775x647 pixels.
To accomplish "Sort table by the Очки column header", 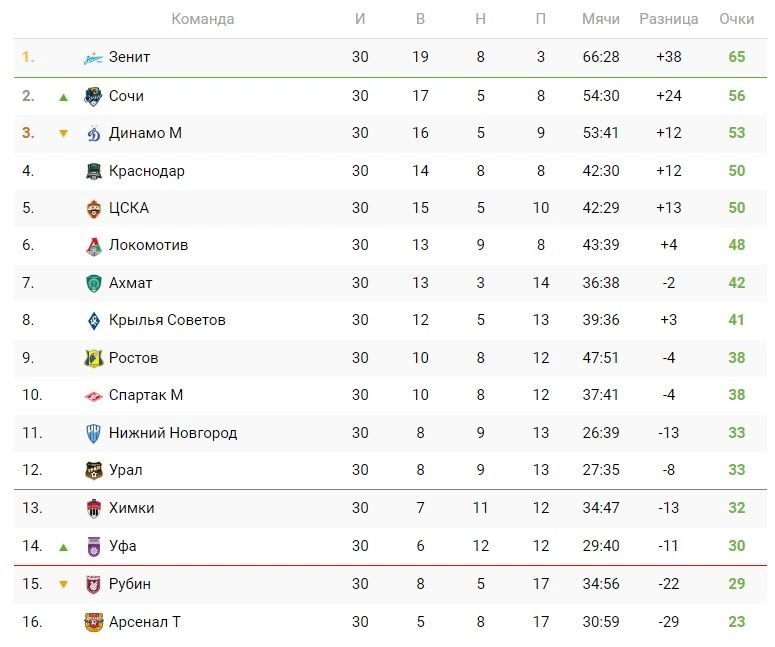I will point(736,19).
